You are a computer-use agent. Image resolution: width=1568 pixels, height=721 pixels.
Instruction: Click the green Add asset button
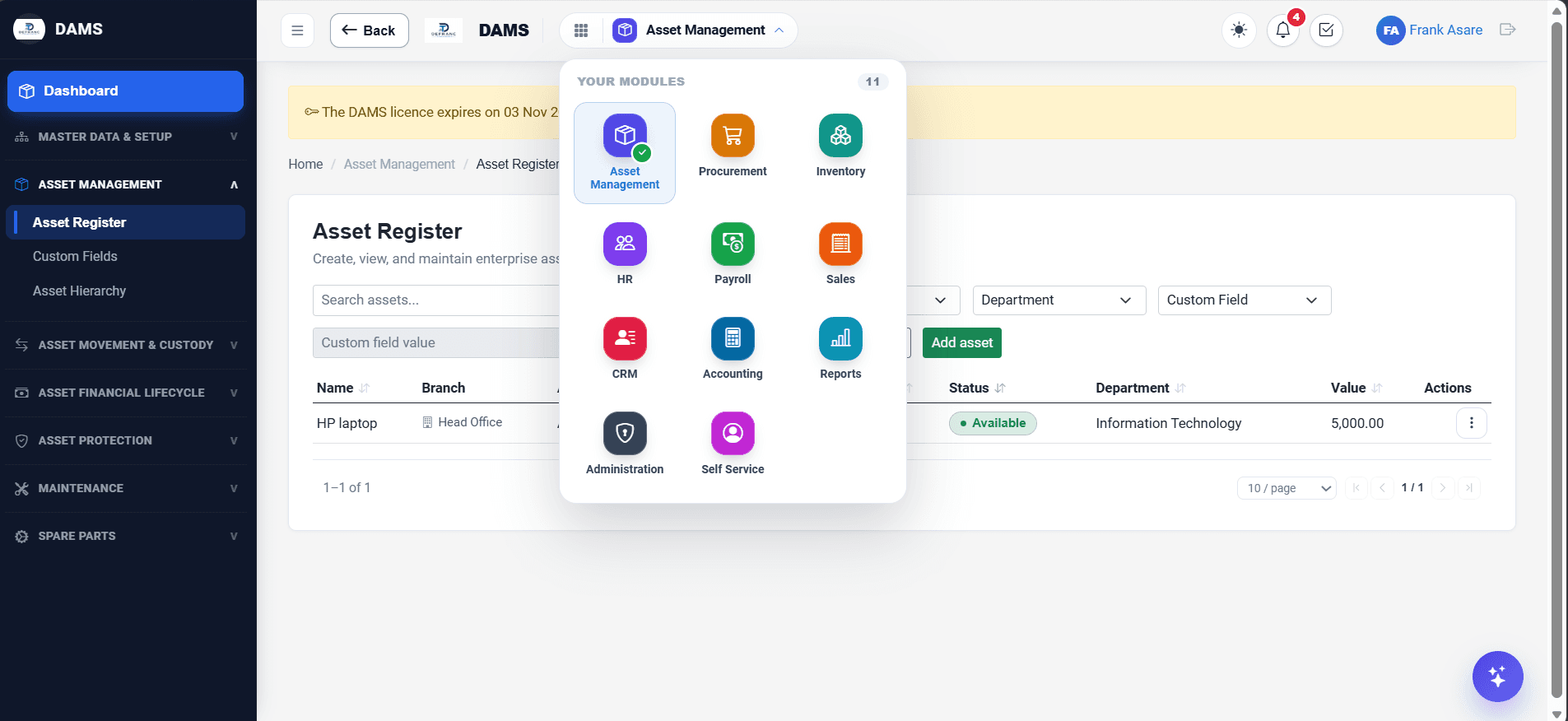(x=961, y=343)
